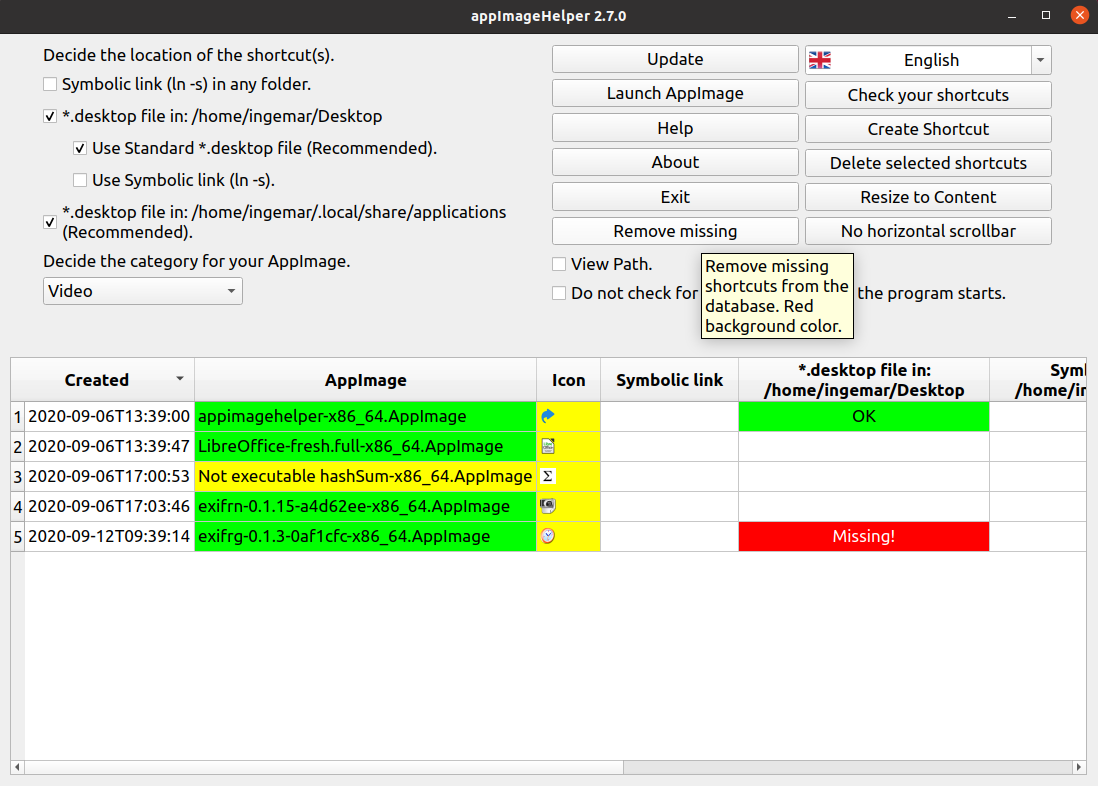Open Help
The width and height of the screenshot is (1098, 786).
675,128
